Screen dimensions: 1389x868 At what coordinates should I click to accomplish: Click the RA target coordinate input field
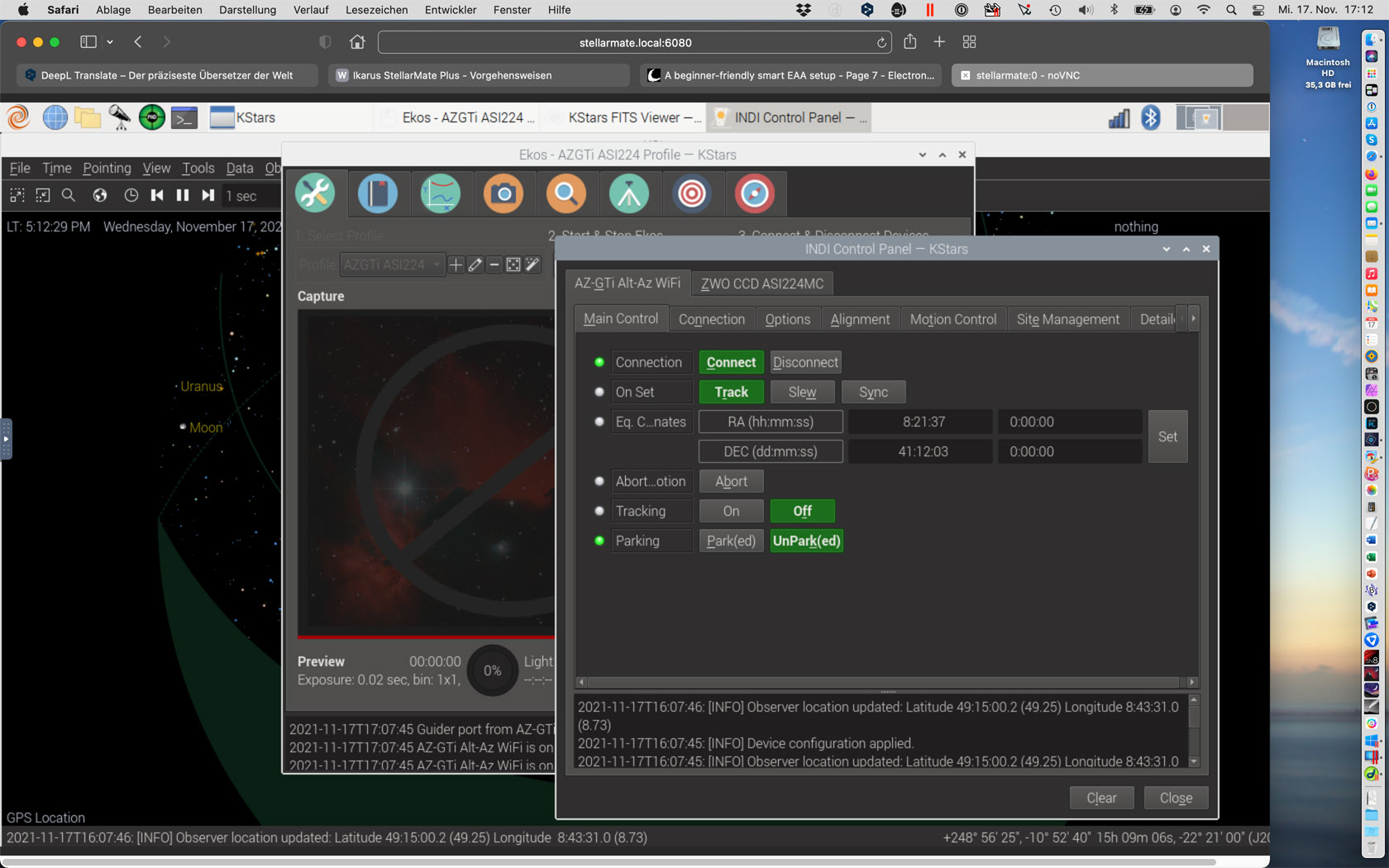(x=1069, y=422)
